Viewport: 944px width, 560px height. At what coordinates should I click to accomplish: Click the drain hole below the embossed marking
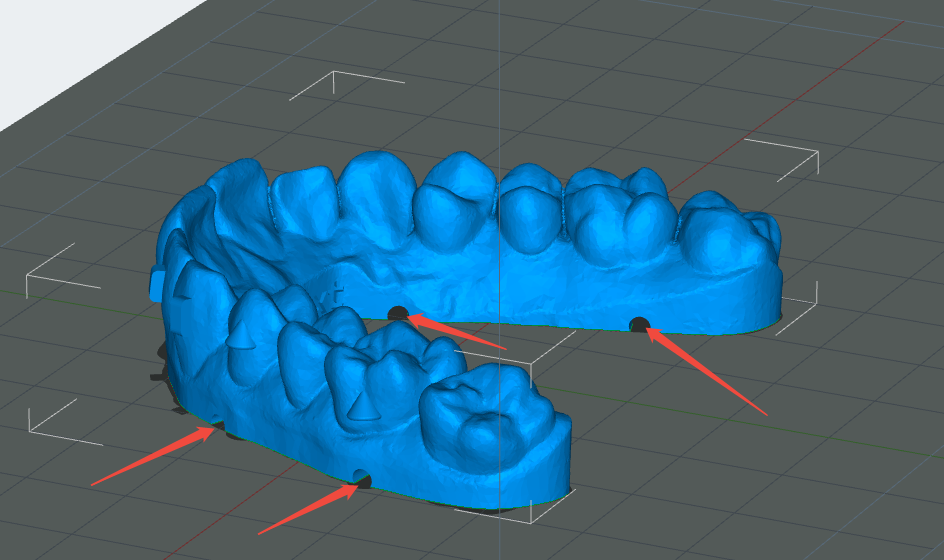(x=398, y=313)
